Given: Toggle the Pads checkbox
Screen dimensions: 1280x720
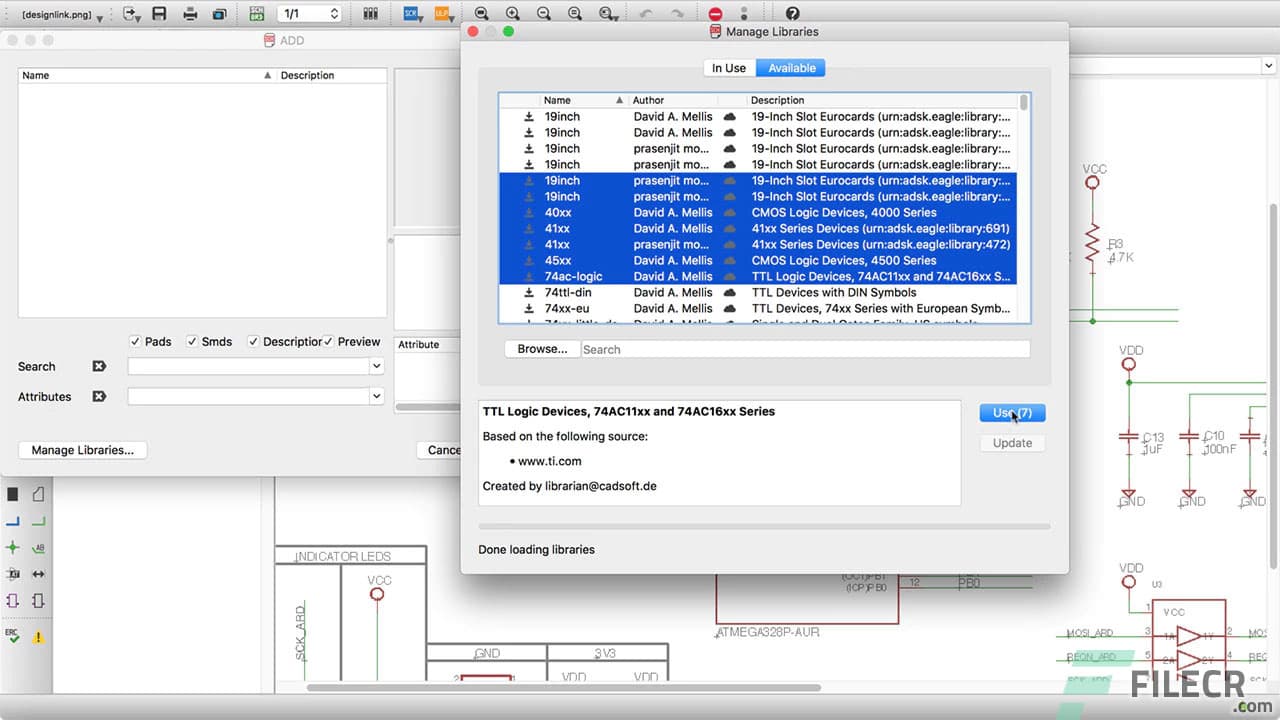Looking at the screenshot, I should (x=136, y=342).
